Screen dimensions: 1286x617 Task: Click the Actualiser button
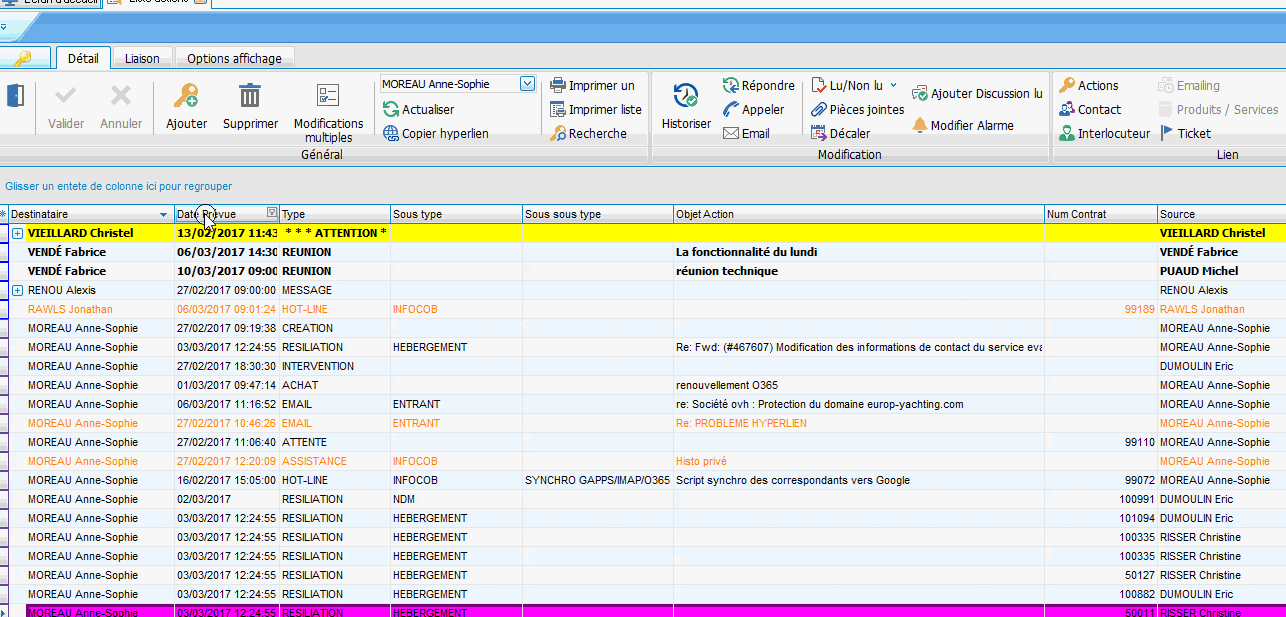pyautogui.click(x=419, y=110)
